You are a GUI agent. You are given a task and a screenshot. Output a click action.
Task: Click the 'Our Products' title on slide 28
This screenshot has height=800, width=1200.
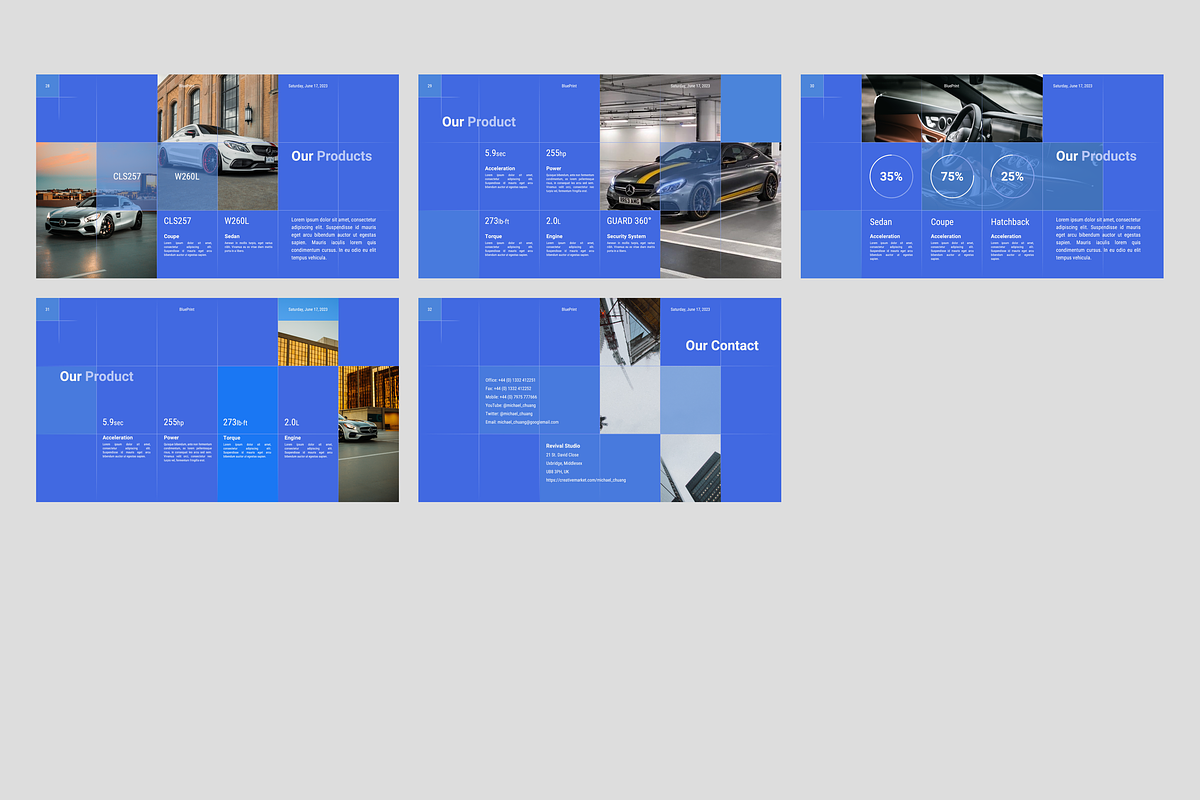pos(331,156)
